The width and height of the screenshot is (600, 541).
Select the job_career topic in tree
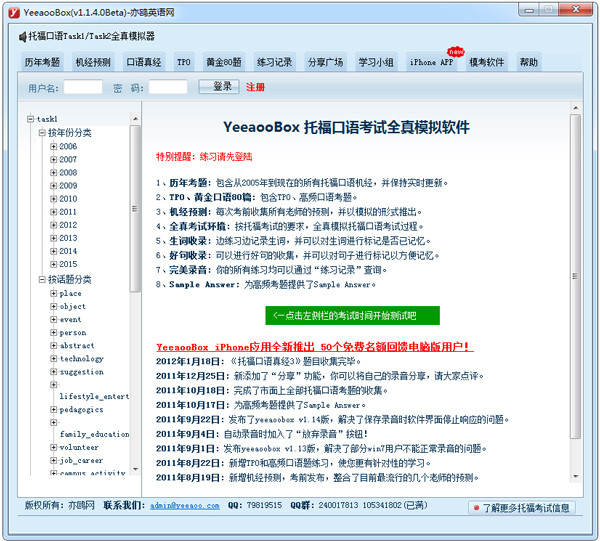tap(82, 461)
